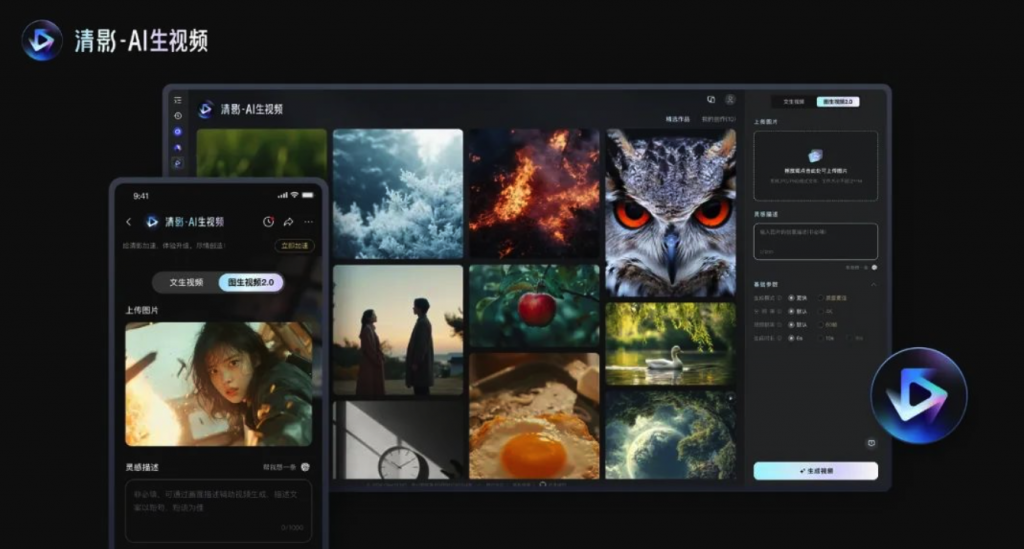Image resolution: width=1024 pixels, height=549 pixels.
Task: Click the round icon next to 帮我想一条
Action: click(x=305, y=467)
